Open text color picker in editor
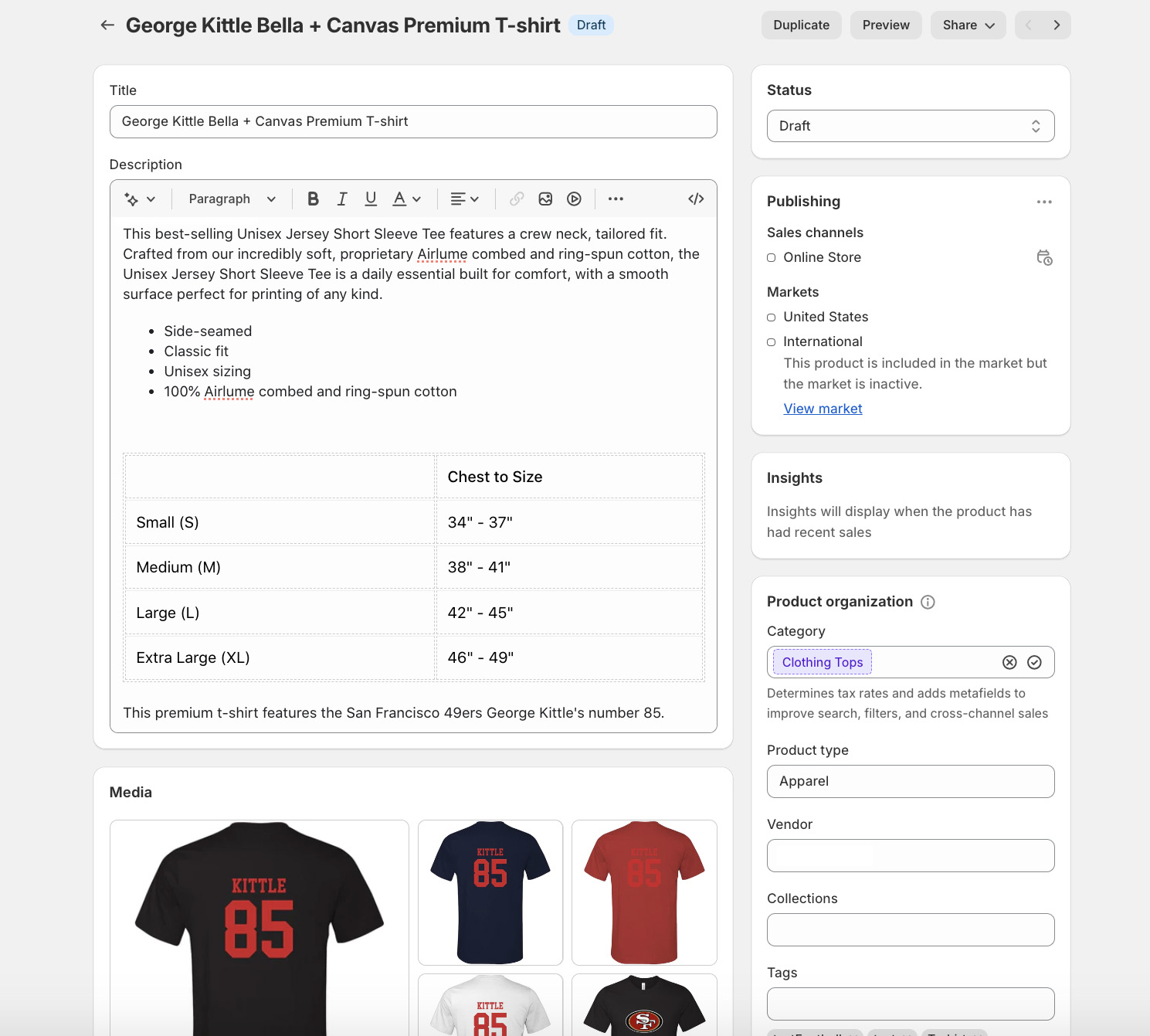1150x1036 pixels. coord(406,199)
